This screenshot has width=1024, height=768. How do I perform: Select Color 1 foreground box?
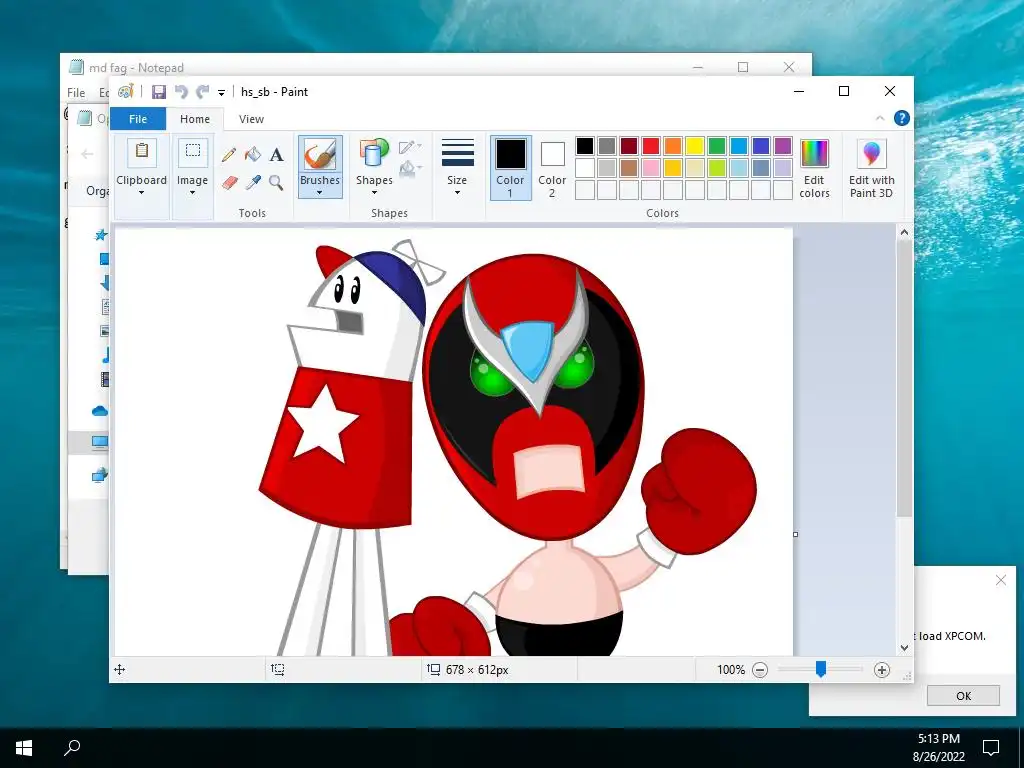(511, 168)
